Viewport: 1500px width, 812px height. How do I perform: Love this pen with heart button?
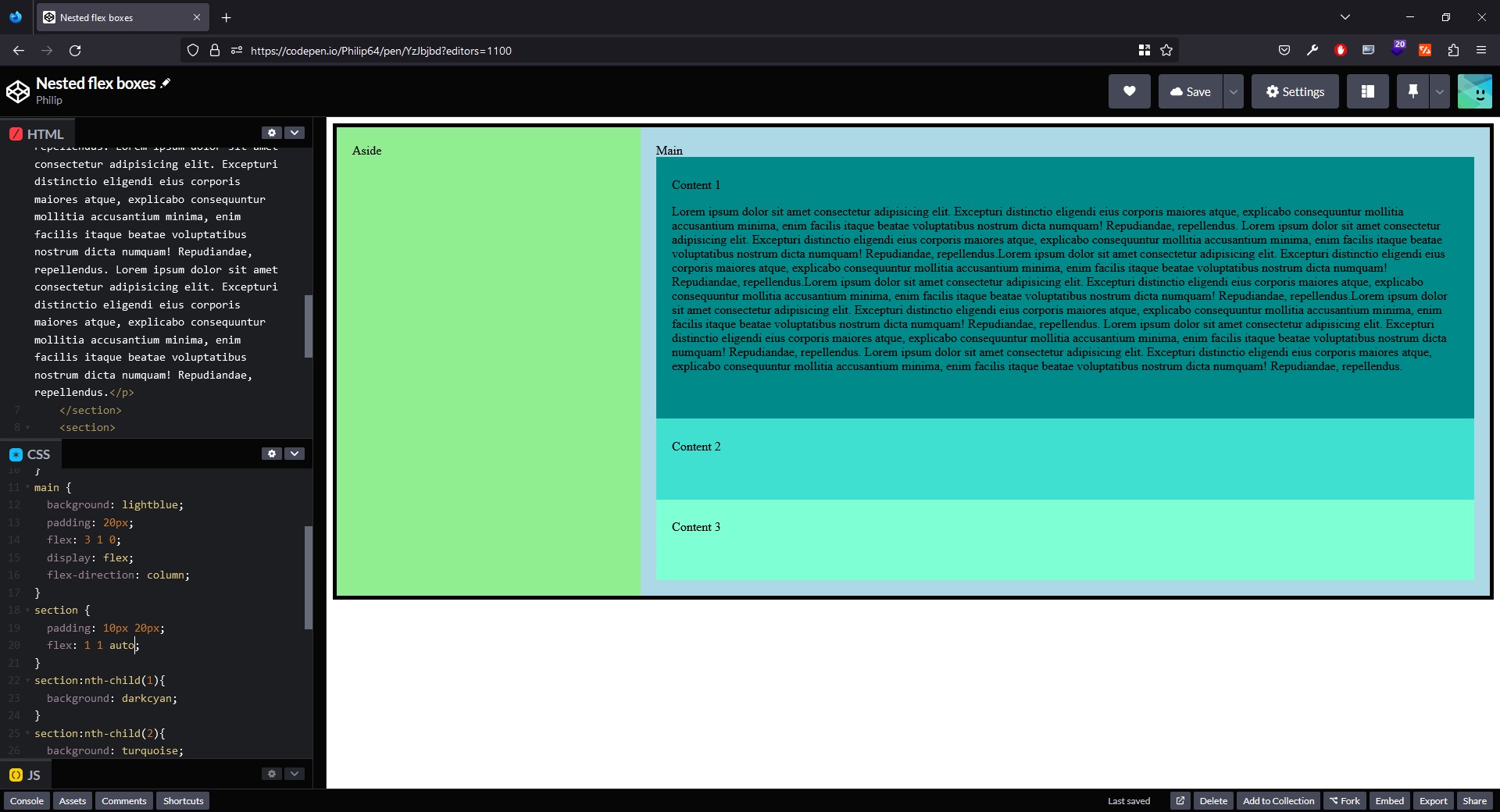click(x=1129, y=91)
